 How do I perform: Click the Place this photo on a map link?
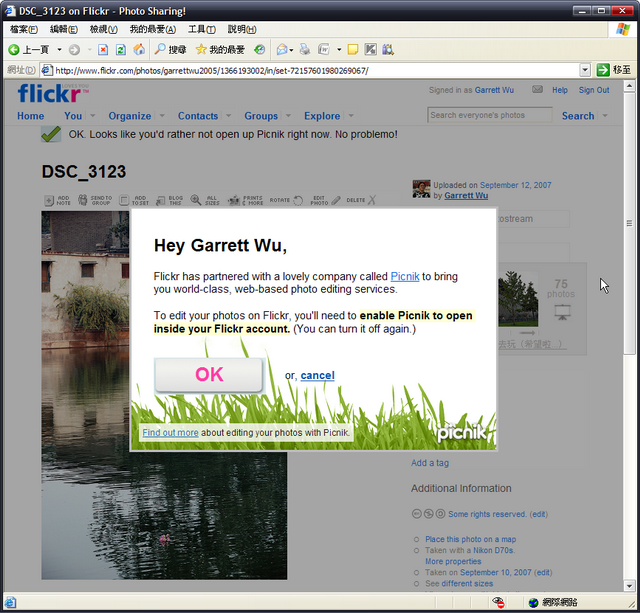470,539
